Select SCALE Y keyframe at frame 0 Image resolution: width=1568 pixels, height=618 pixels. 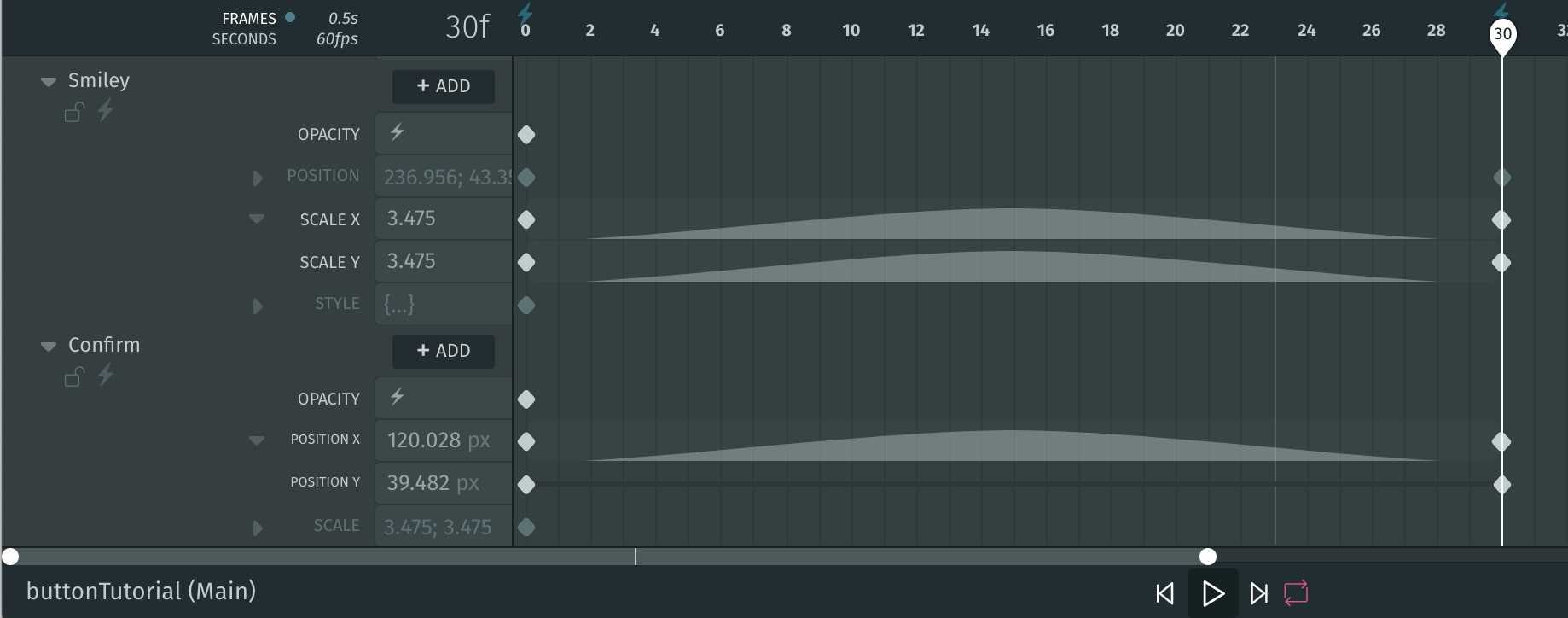click(526, 263)
